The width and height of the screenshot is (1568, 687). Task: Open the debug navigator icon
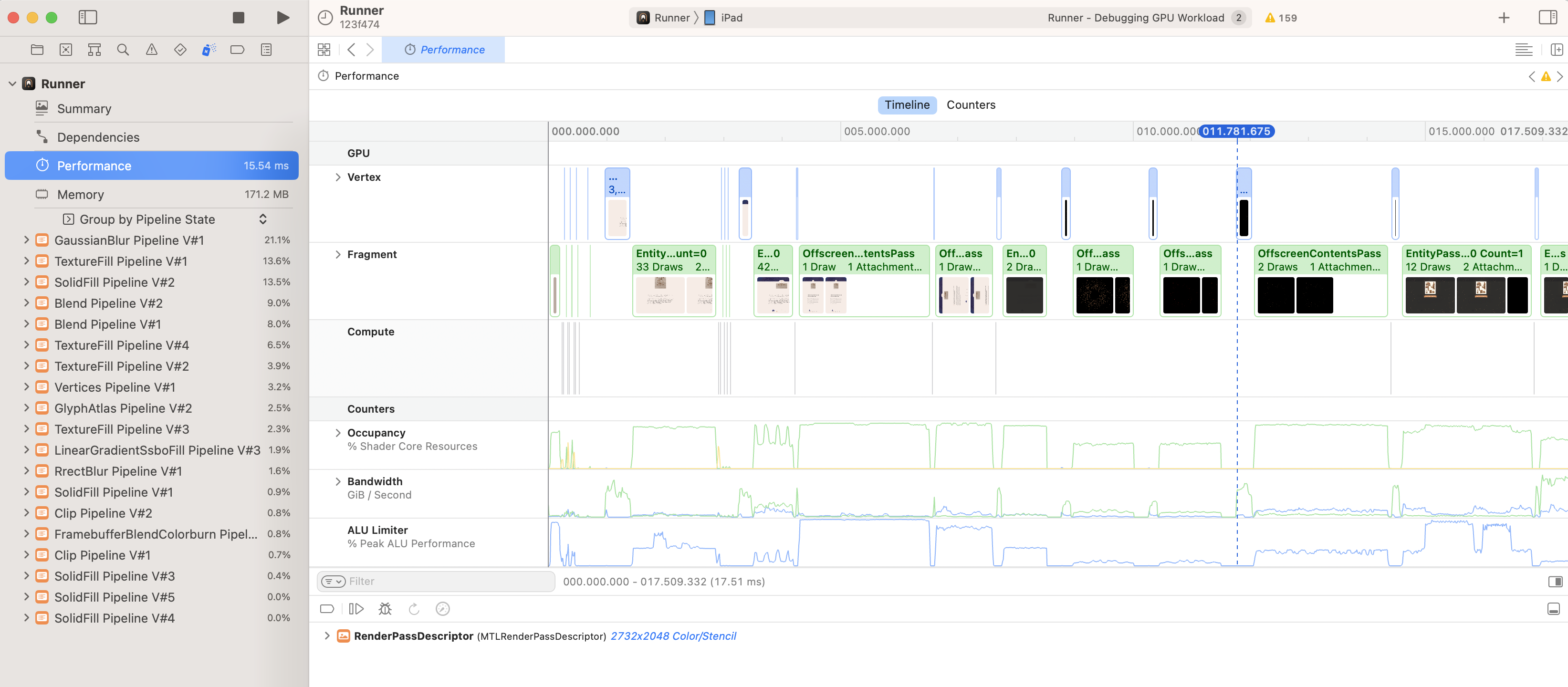(208, 50)
